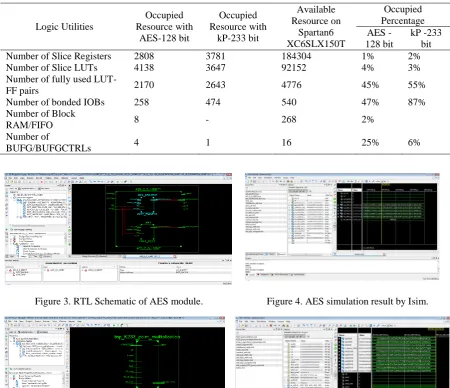The height and width of the screenshot is (388, 450).
Task: Click the value 258 in bonded IOBs row
Action: [x=141, y=102]
